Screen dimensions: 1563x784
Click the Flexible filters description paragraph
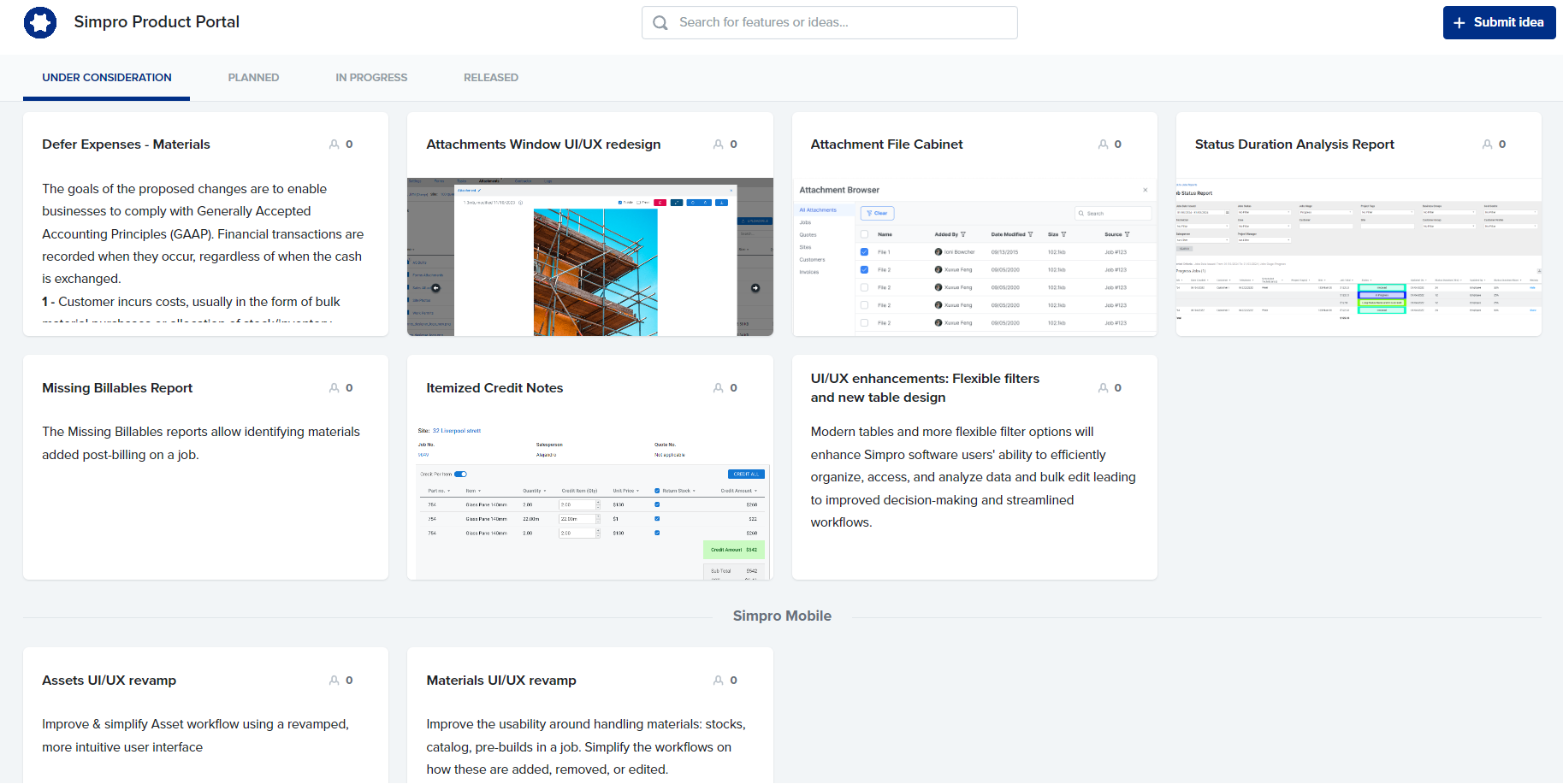click(x=974, y=477)
